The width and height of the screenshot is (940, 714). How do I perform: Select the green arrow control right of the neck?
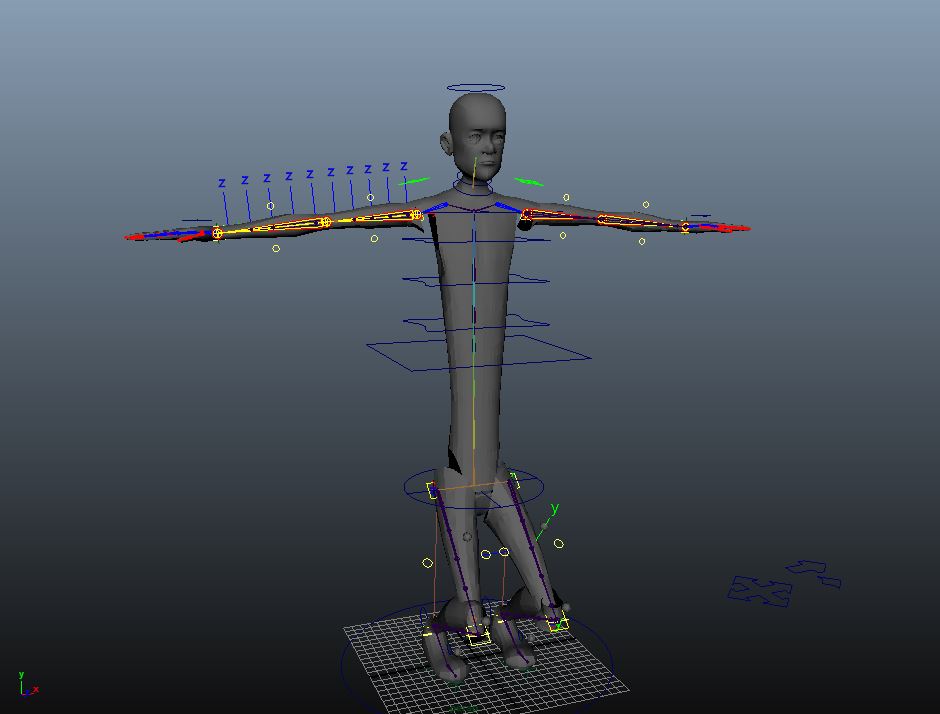(529, 182)
